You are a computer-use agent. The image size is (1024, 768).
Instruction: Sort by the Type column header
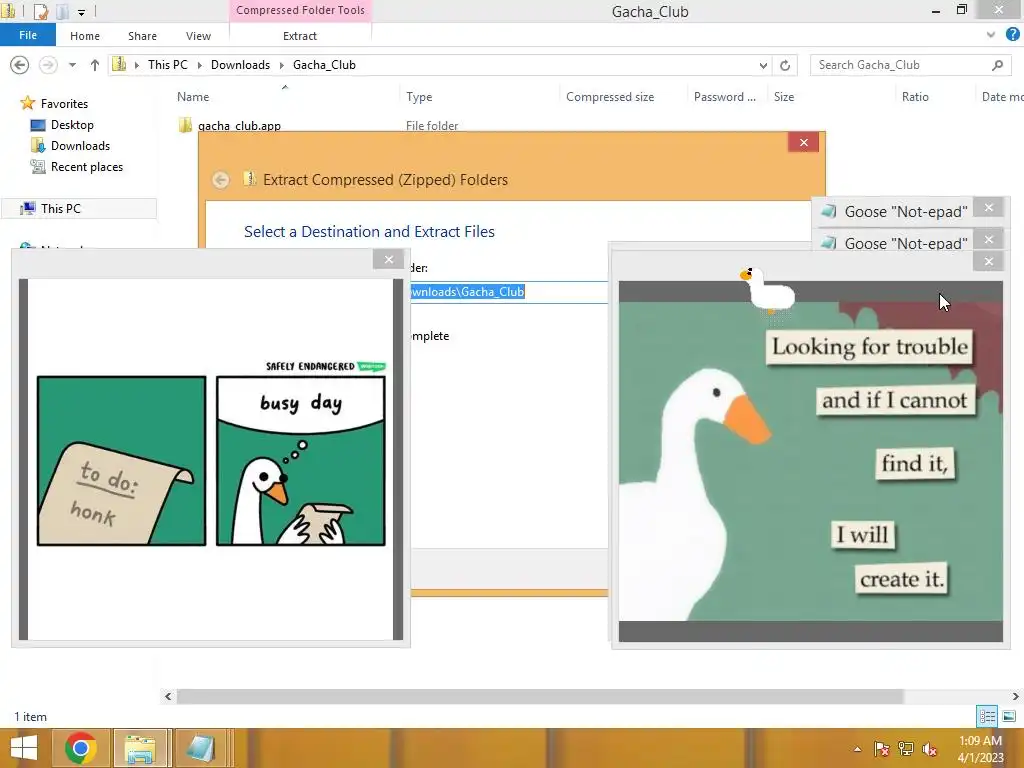pyautogui.click(x=419, y=97)
